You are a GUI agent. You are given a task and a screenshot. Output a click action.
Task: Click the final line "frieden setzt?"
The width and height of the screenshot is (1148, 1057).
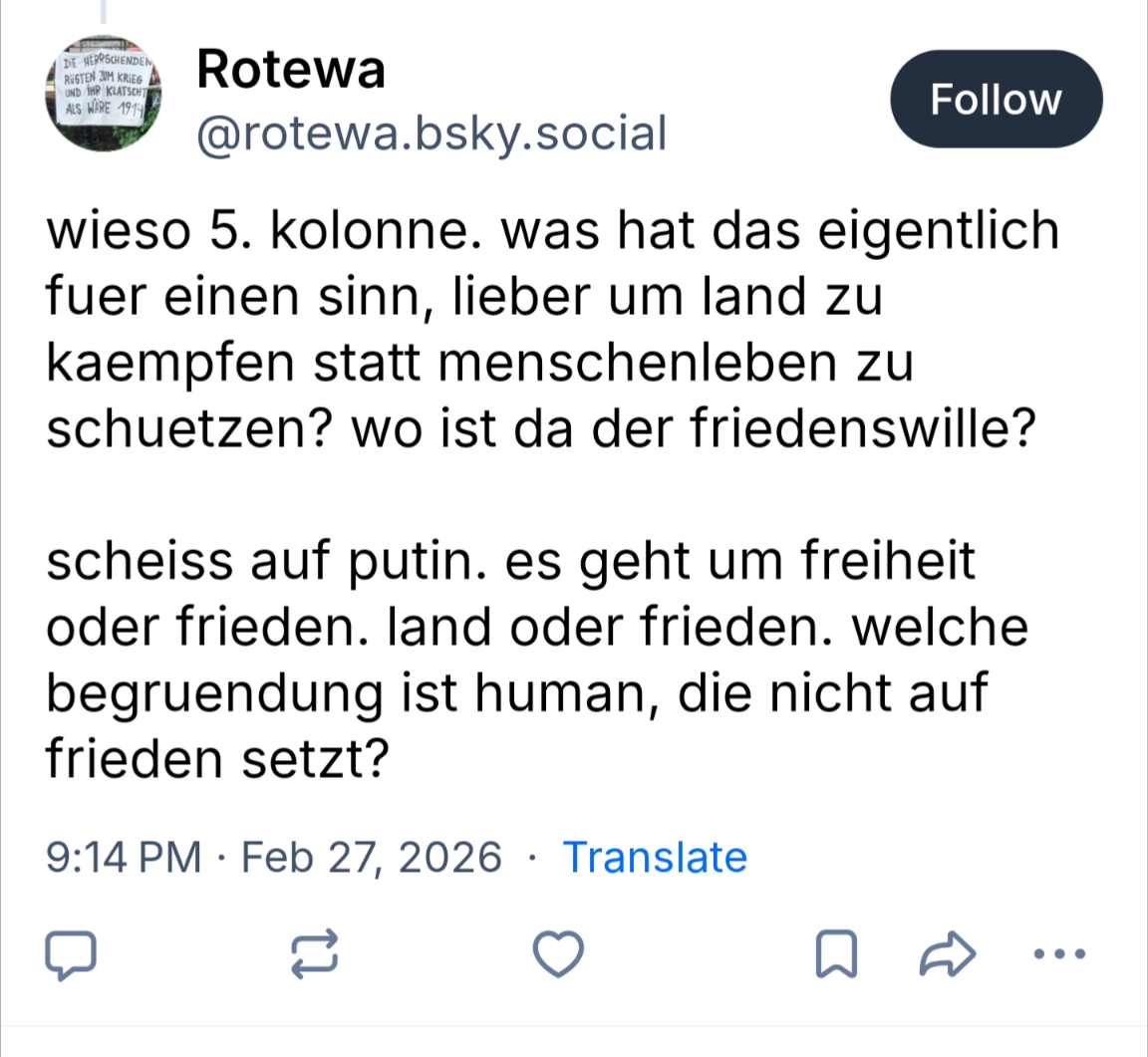point(216,759)
